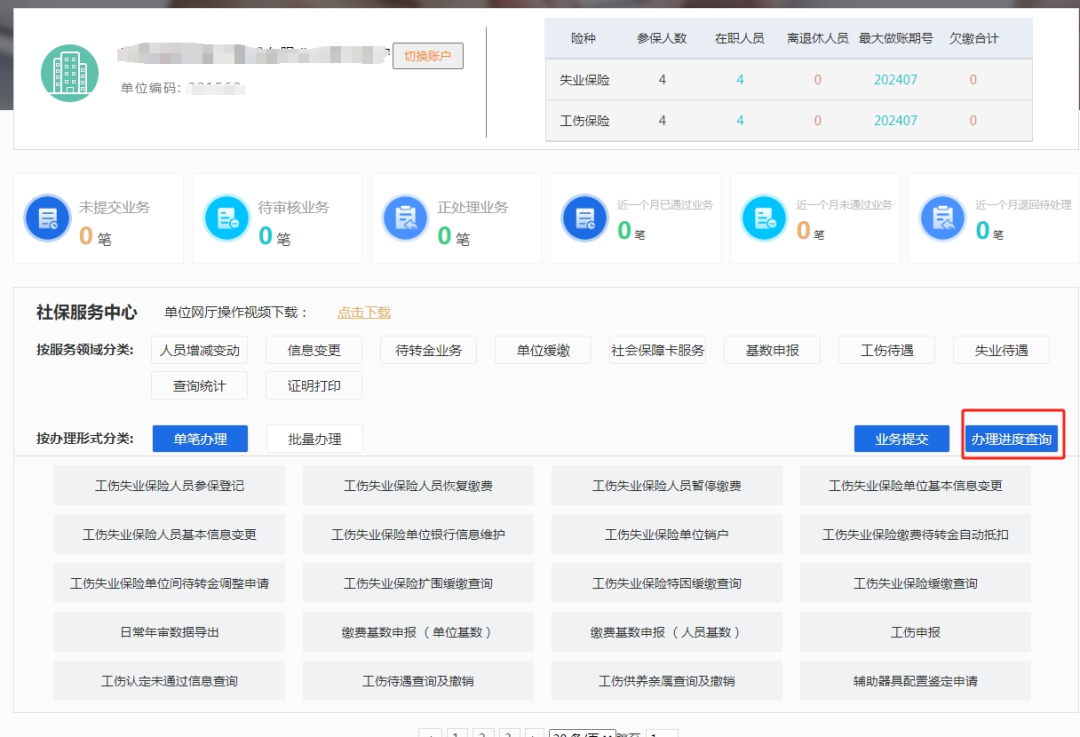Image resolution: width=1080 pixels, height=737 pixels.
Task: Switch to 批量办理 batch mode
Action: pos(315,438)
